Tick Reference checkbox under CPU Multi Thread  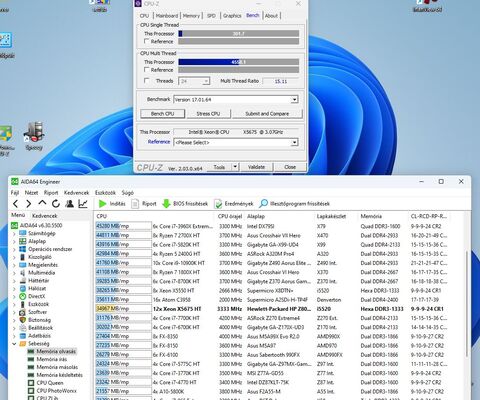coord(146,70)
